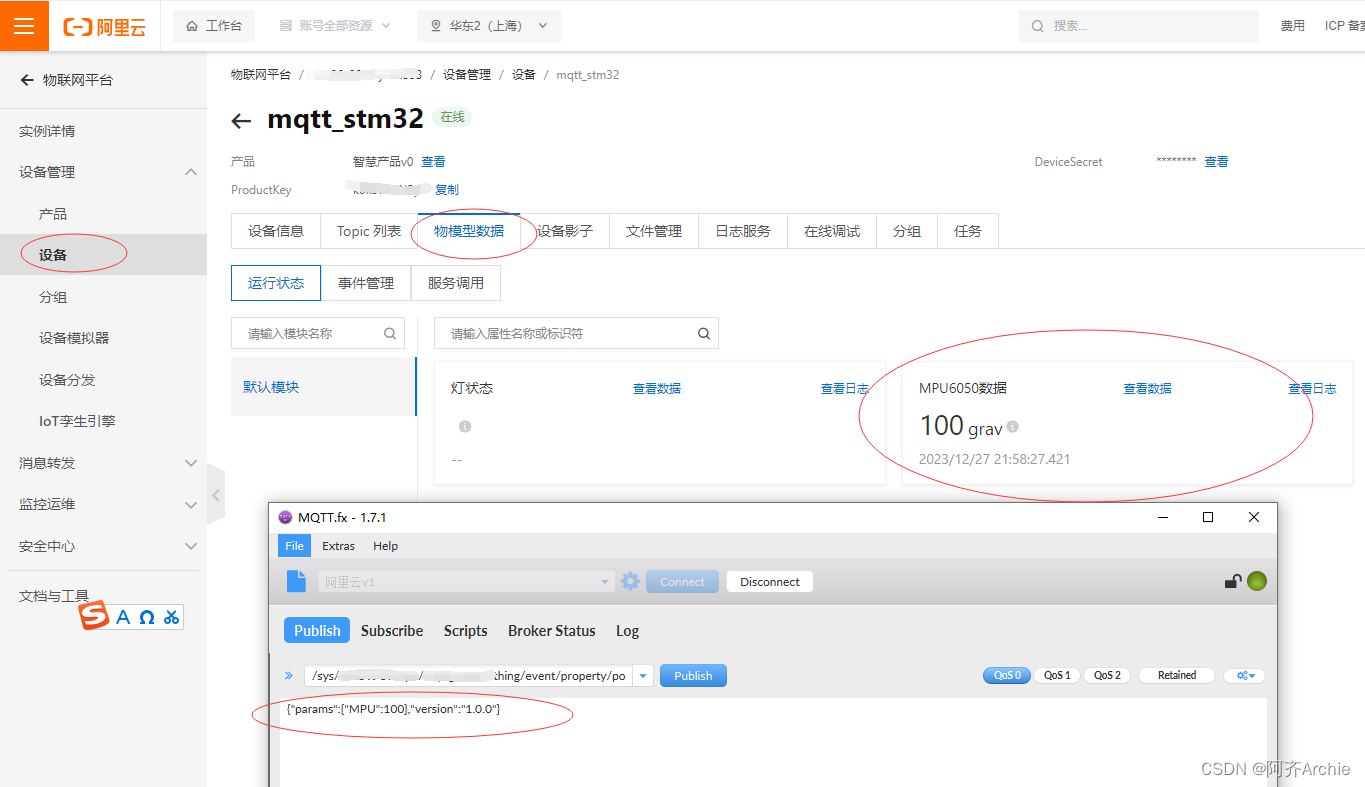This screenshot has height=787, width=1365.
Task: Open 账号全部资源 dropdown
Action: (334, 26)
